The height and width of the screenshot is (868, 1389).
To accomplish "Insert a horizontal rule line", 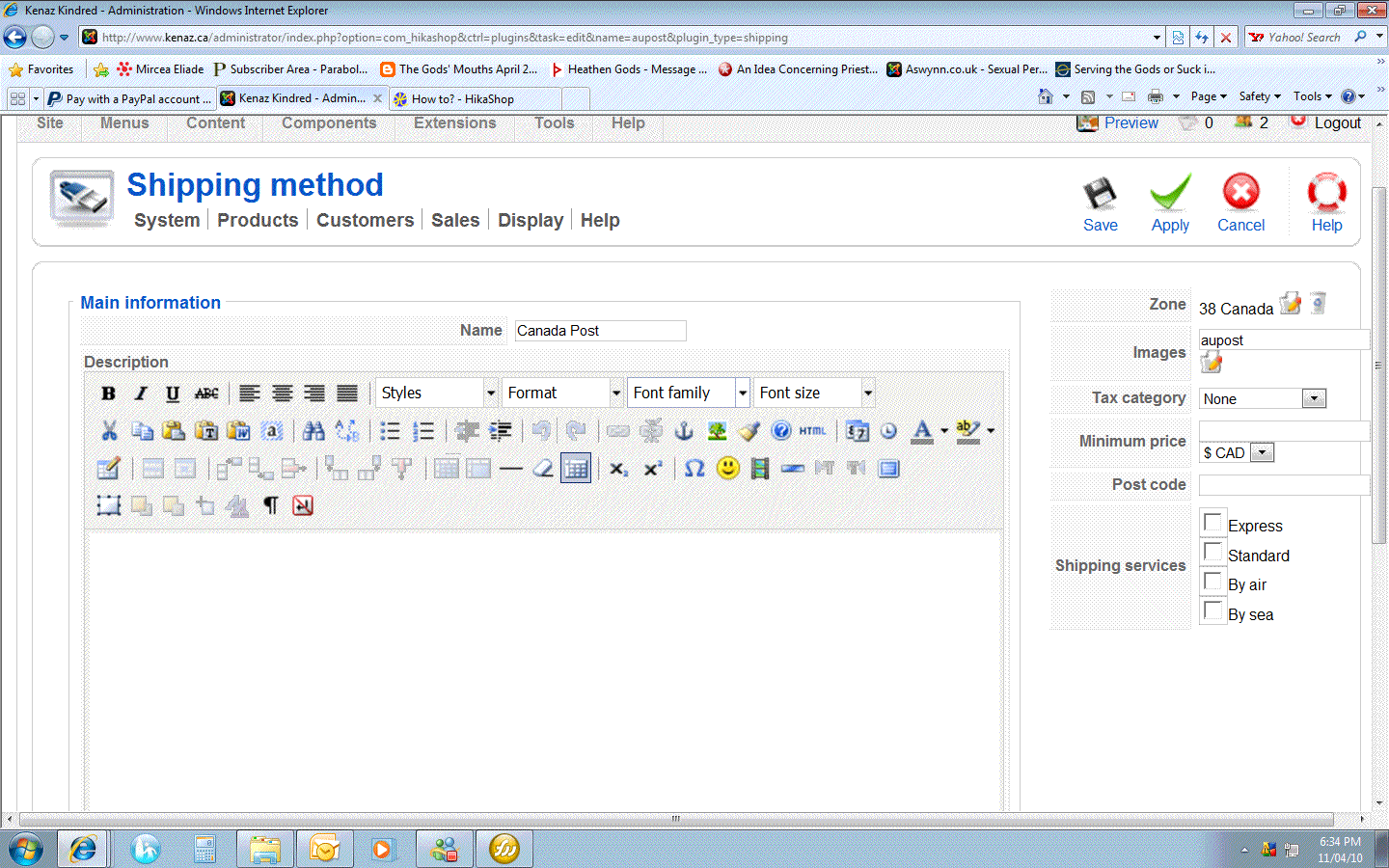I will tap(511, 469).
